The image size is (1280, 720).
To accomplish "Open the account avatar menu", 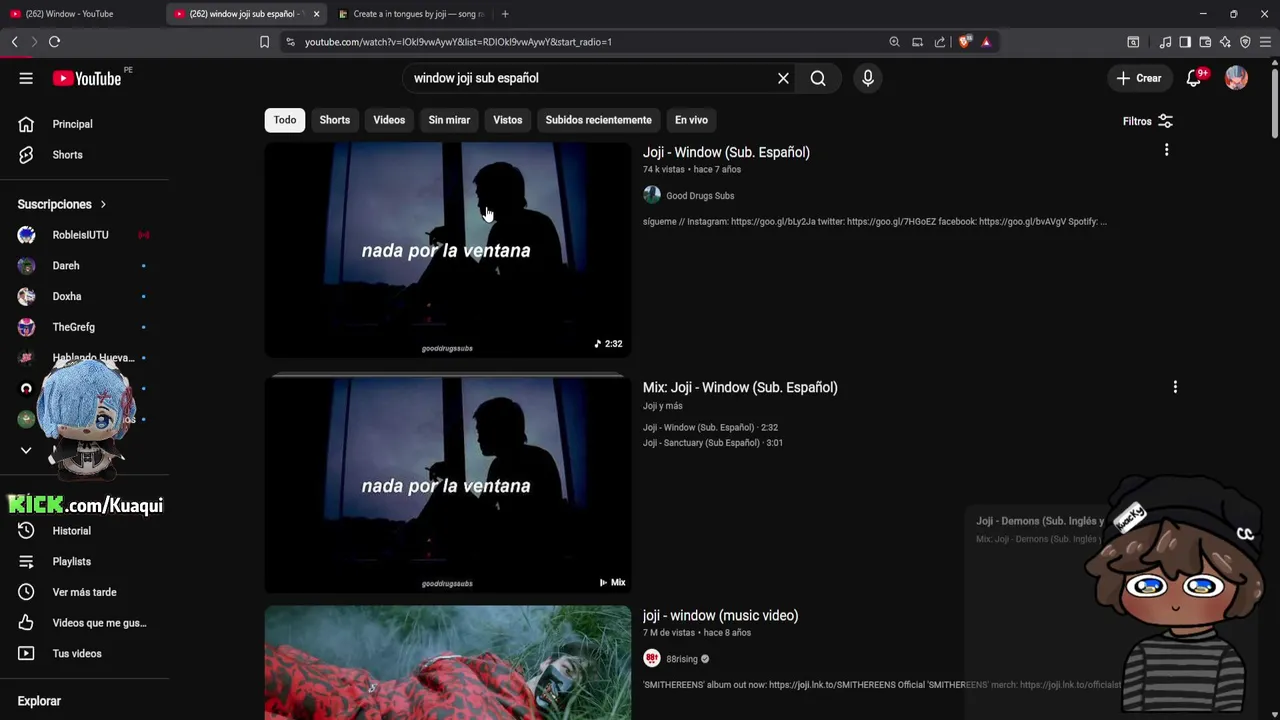I will tap(1236, 78).
